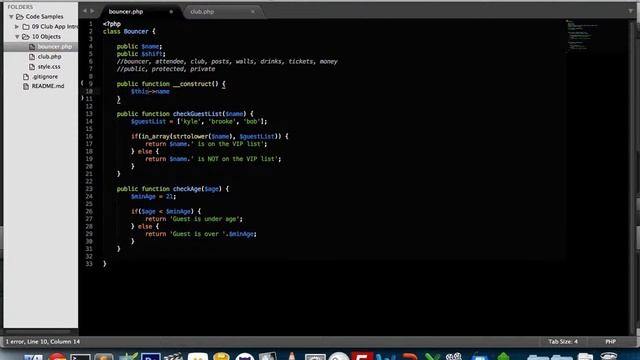
Task: Click the bouncer.php file icon in sidebar
Action: pyautogui.click(x=32, y=47)
